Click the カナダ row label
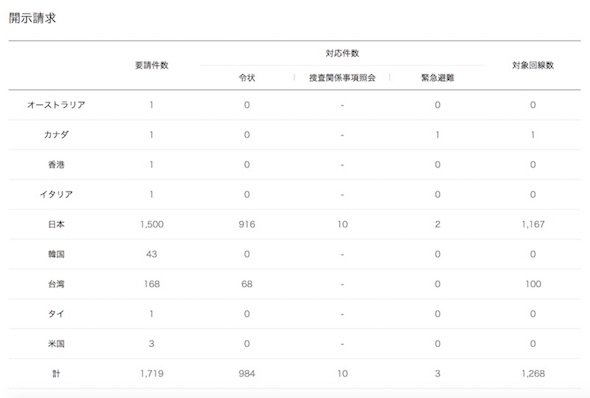Viewport: 590px width, 398px height. (56, 134)
